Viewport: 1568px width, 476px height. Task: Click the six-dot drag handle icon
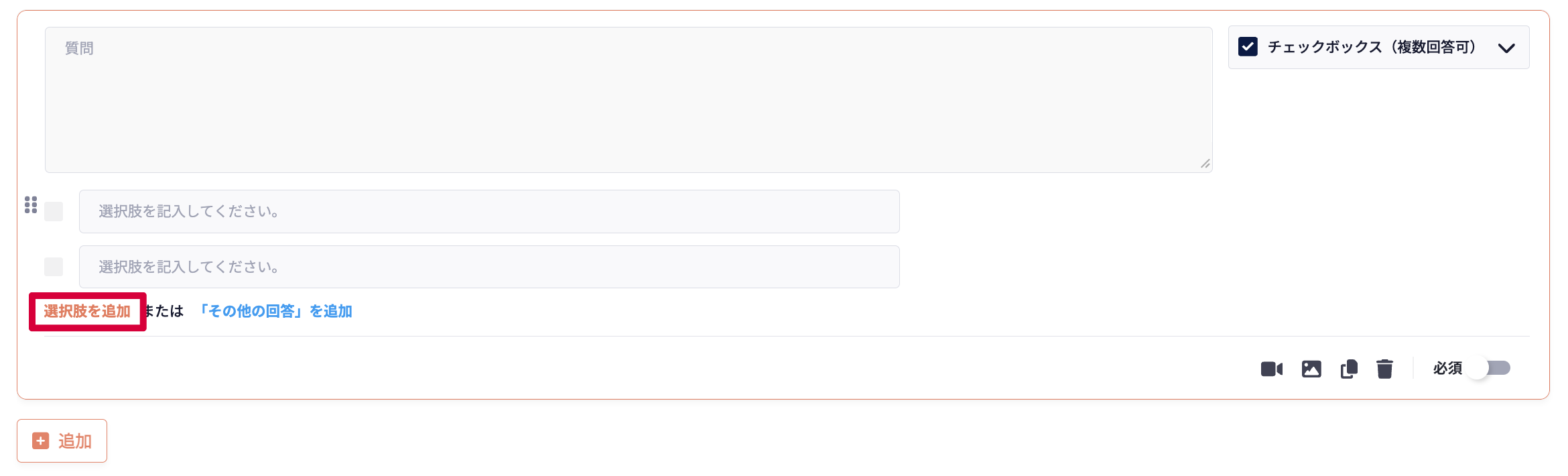click(31, 204)
